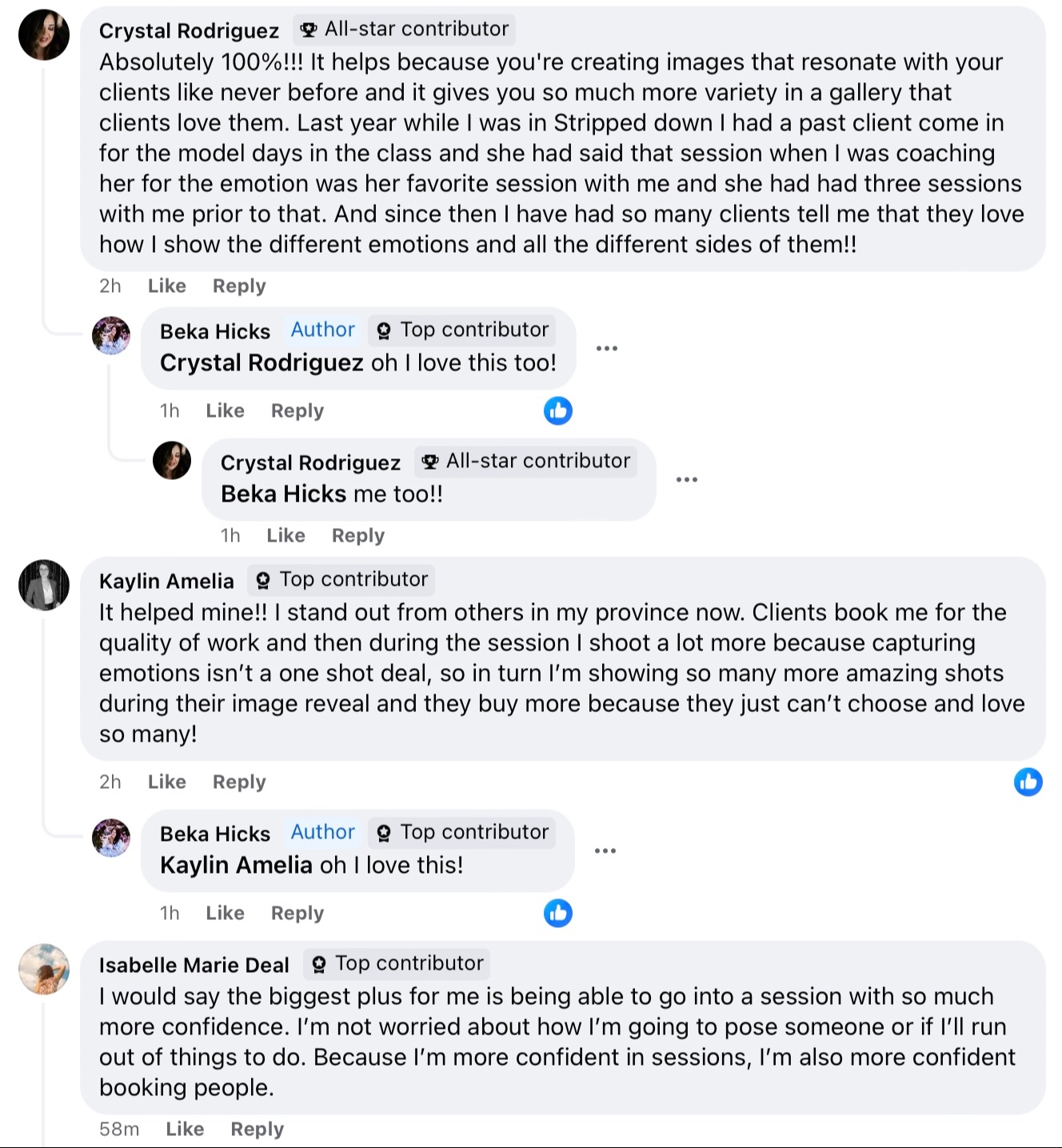View like reaction on Kaylin Amelia's comment
The width and height of the screenshot is (1062, 1148).
click(x=1028, y=782)
